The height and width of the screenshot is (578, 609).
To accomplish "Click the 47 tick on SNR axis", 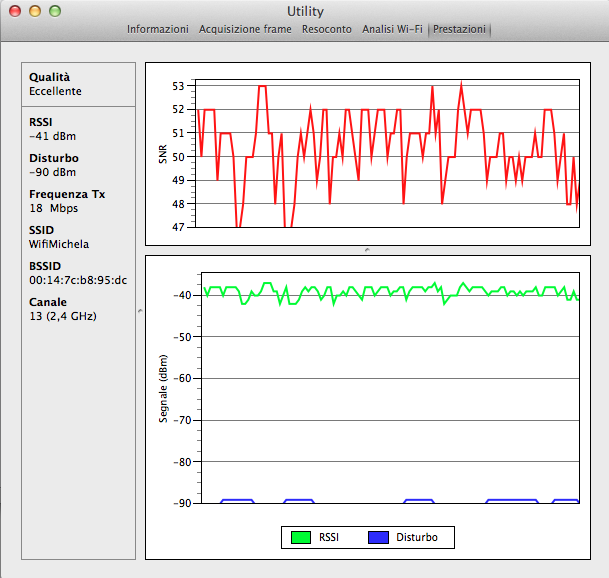I will point(178,227).
